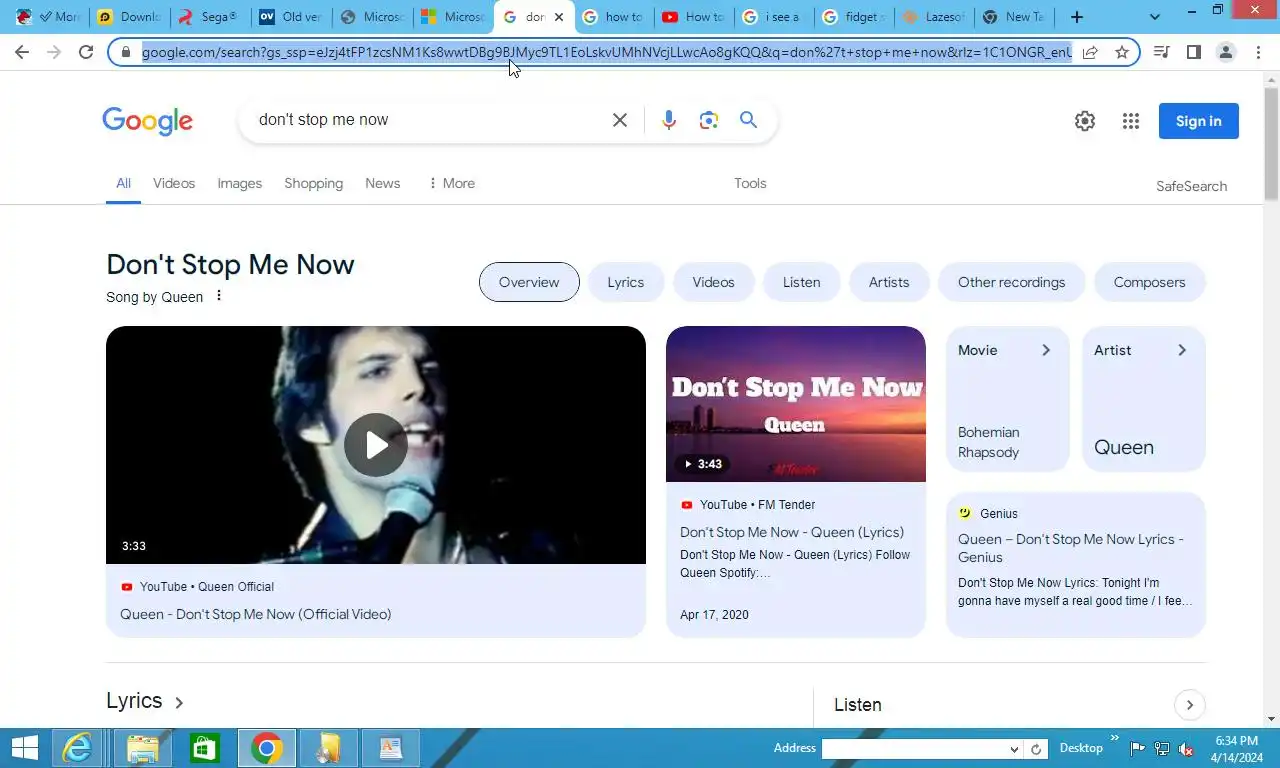Open the tab search dropdown arrow

pyautogui.click(x=1155, y=17)
